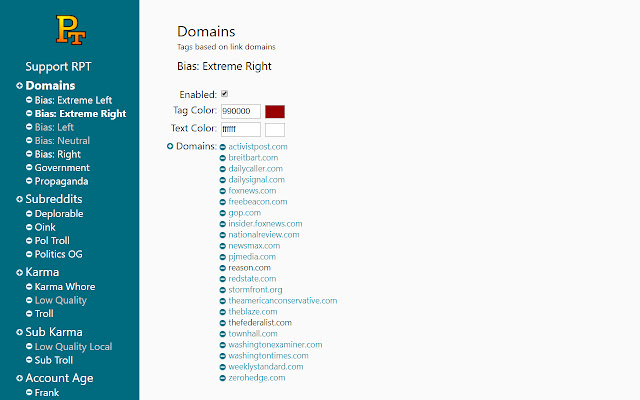640x400 pixels.
Task: Remove stormfront.org with its minus icon
Action: (x=223, y=290)
